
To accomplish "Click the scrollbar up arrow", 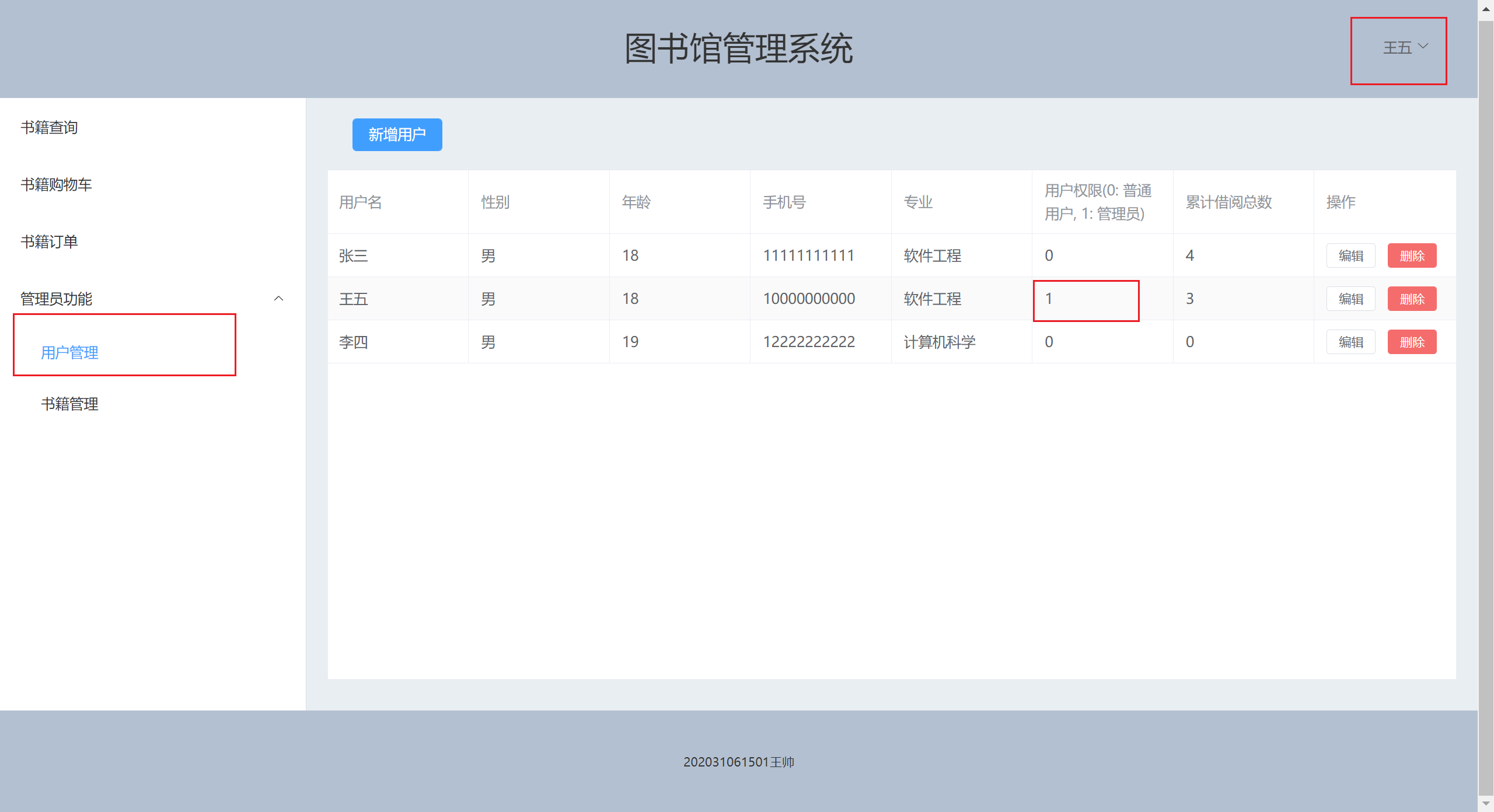I will 1486,9.
